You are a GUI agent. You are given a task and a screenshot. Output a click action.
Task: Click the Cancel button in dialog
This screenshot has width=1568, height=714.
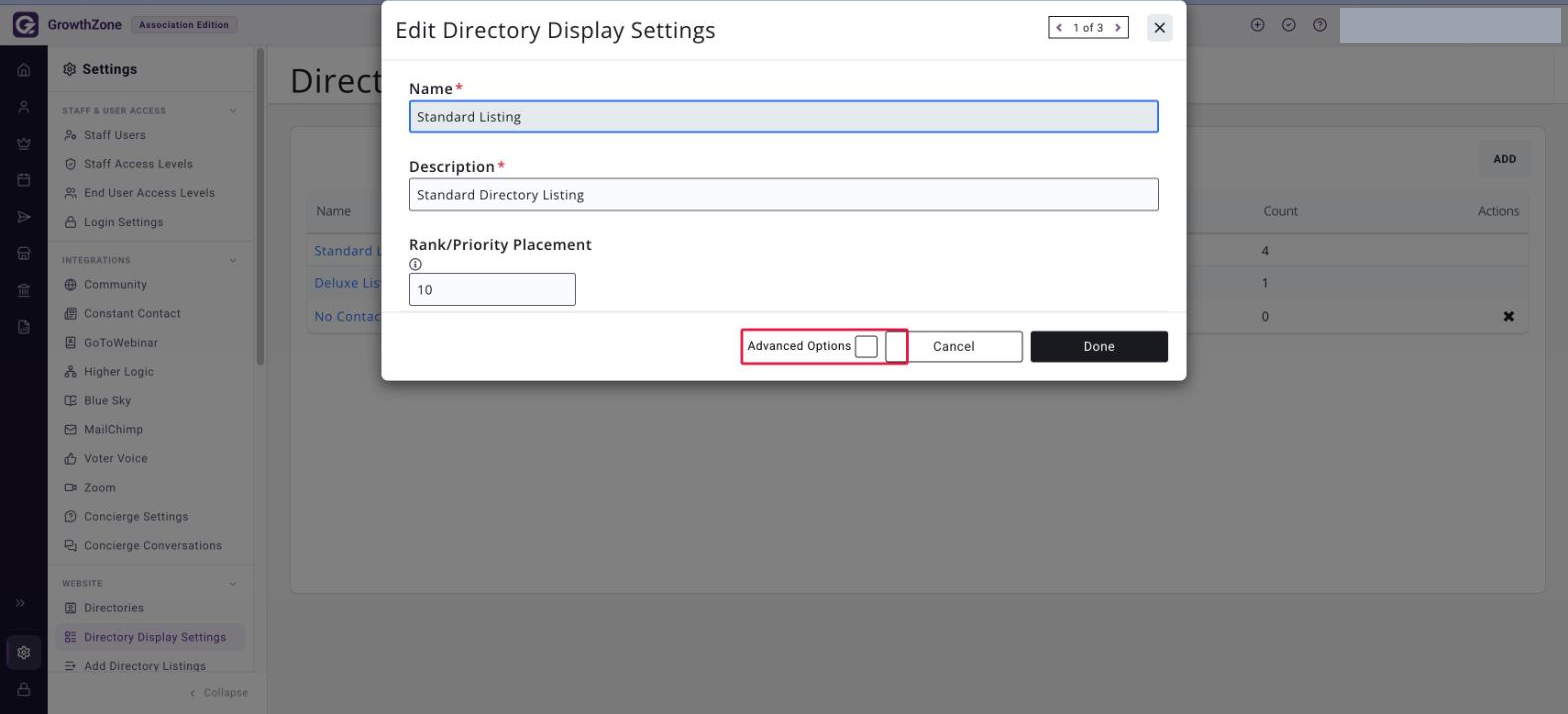pos(954,346)
